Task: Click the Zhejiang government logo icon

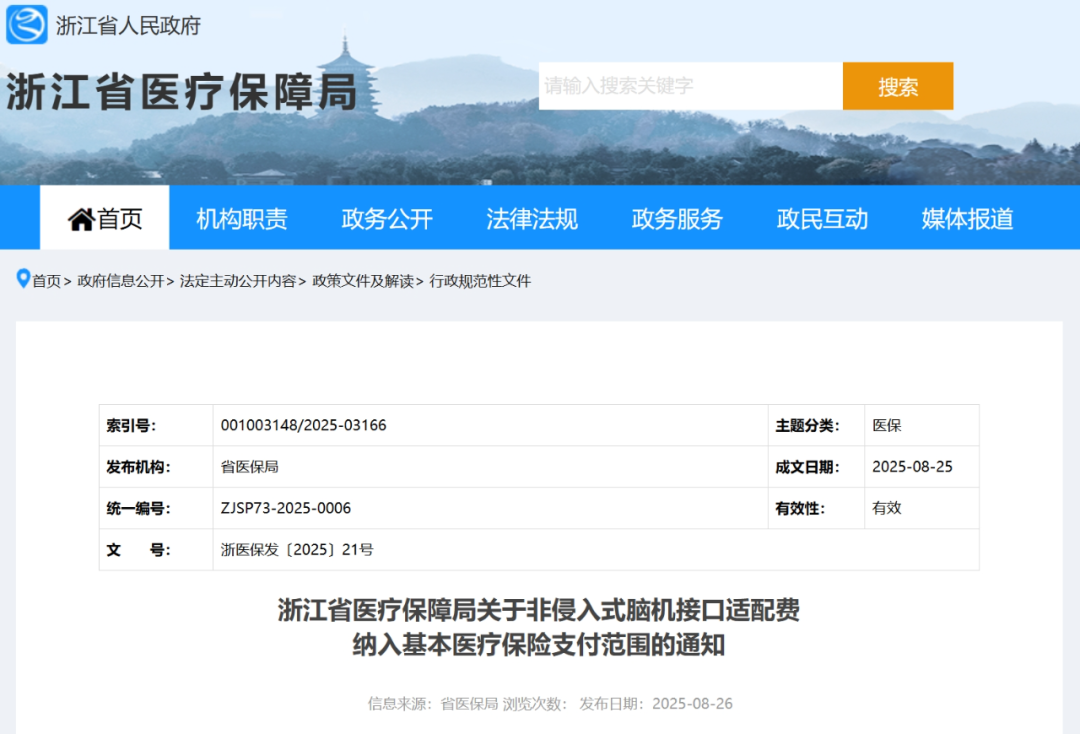Action: (x=27, y=24)
